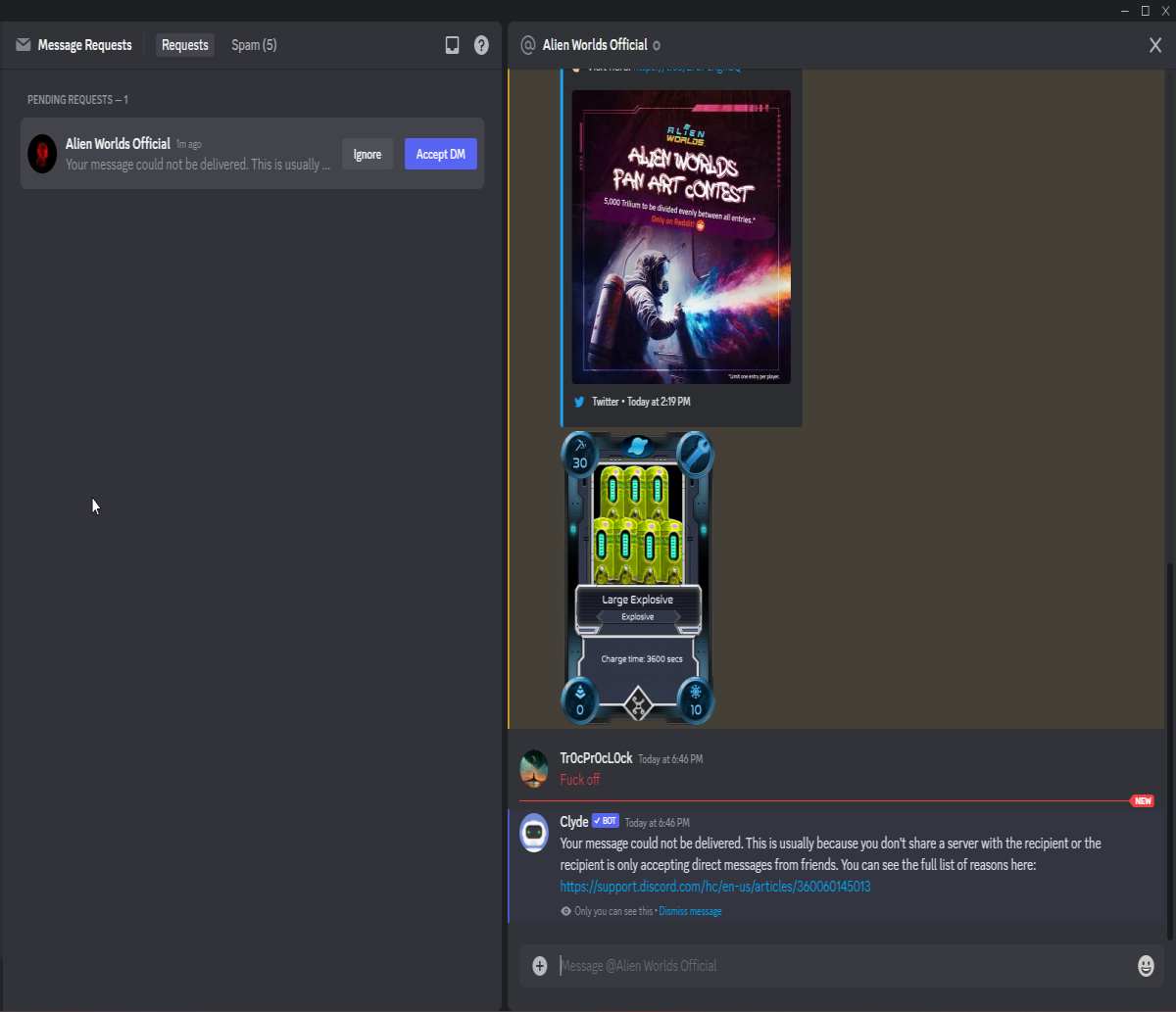Open the inbox icon in header
1176x1012 pixels.
pyautogui.click(x=452, y=45)
